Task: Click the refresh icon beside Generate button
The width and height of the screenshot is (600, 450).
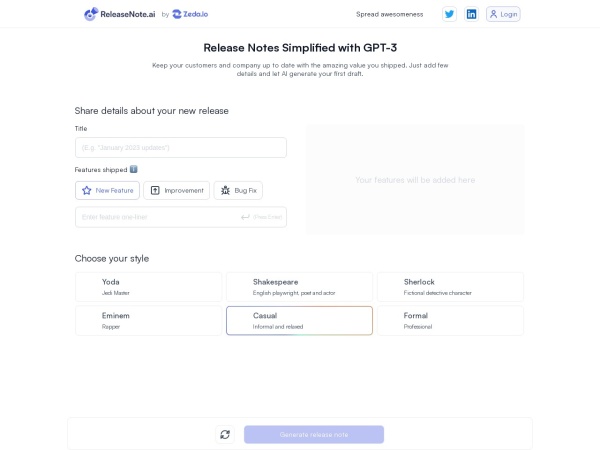Action: pos(225,434)
